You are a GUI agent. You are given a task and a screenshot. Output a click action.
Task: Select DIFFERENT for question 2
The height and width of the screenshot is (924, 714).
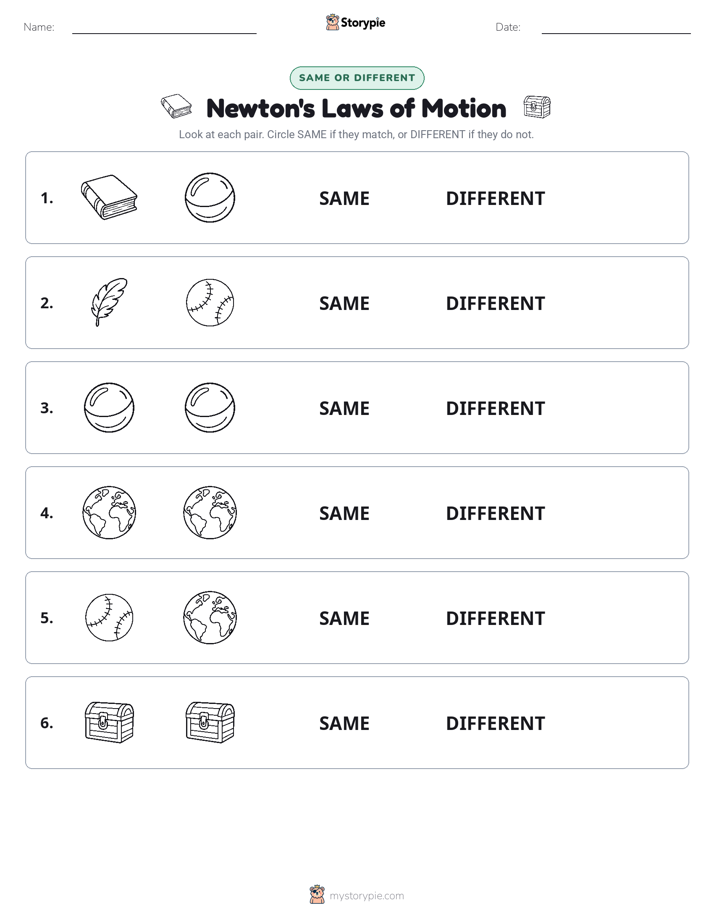click(x=495, y=303)
